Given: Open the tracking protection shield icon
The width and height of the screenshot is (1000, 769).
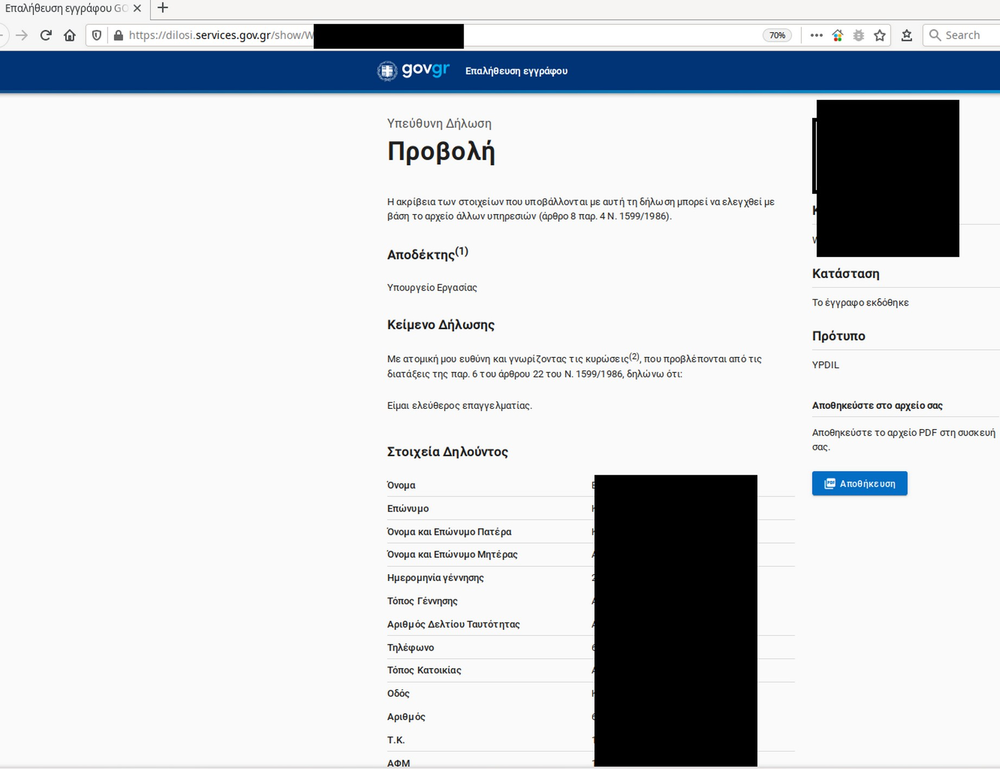Looking at the screenshot, I should click(x=97, y=35).
